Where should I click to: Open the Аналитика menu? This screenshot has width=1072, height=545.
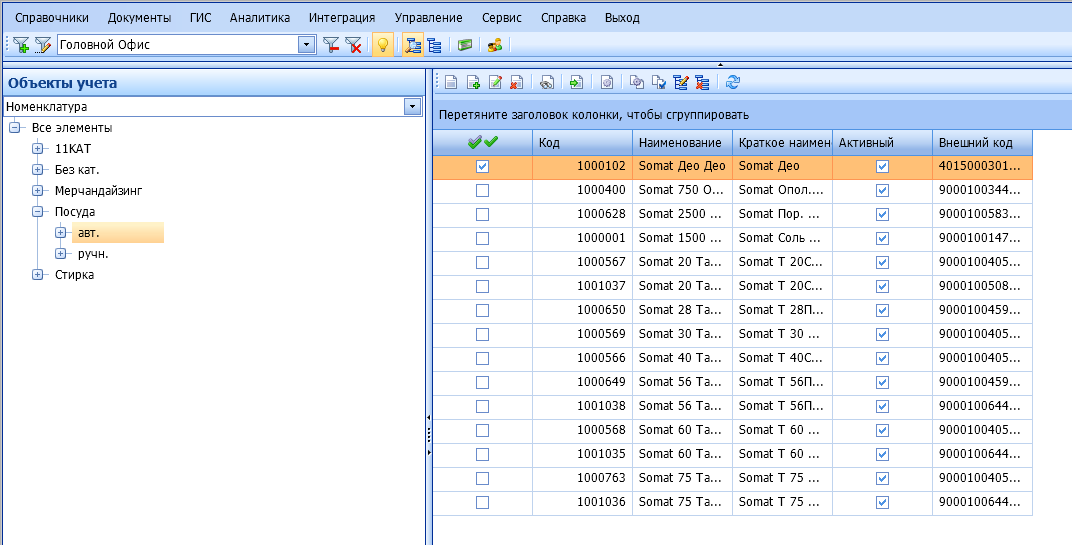coord(259,18)
